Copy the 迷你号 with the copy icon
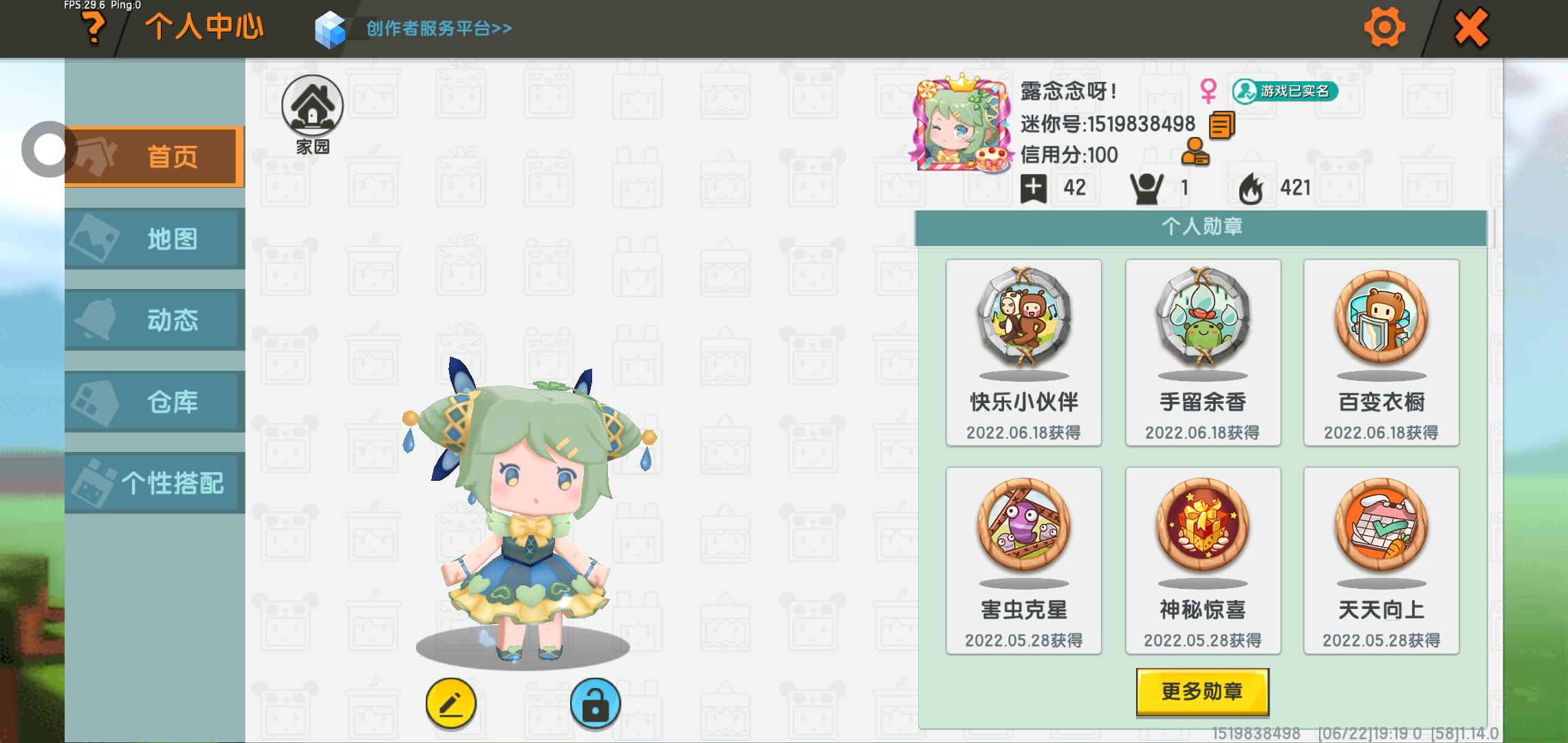 point(1221,125)
